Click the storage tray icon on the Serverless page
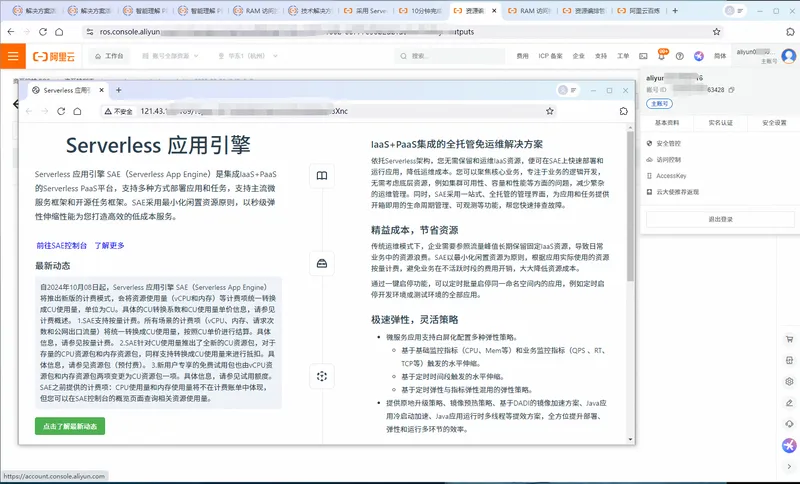This screenshot has width=800, height=484. click(322, 263)
